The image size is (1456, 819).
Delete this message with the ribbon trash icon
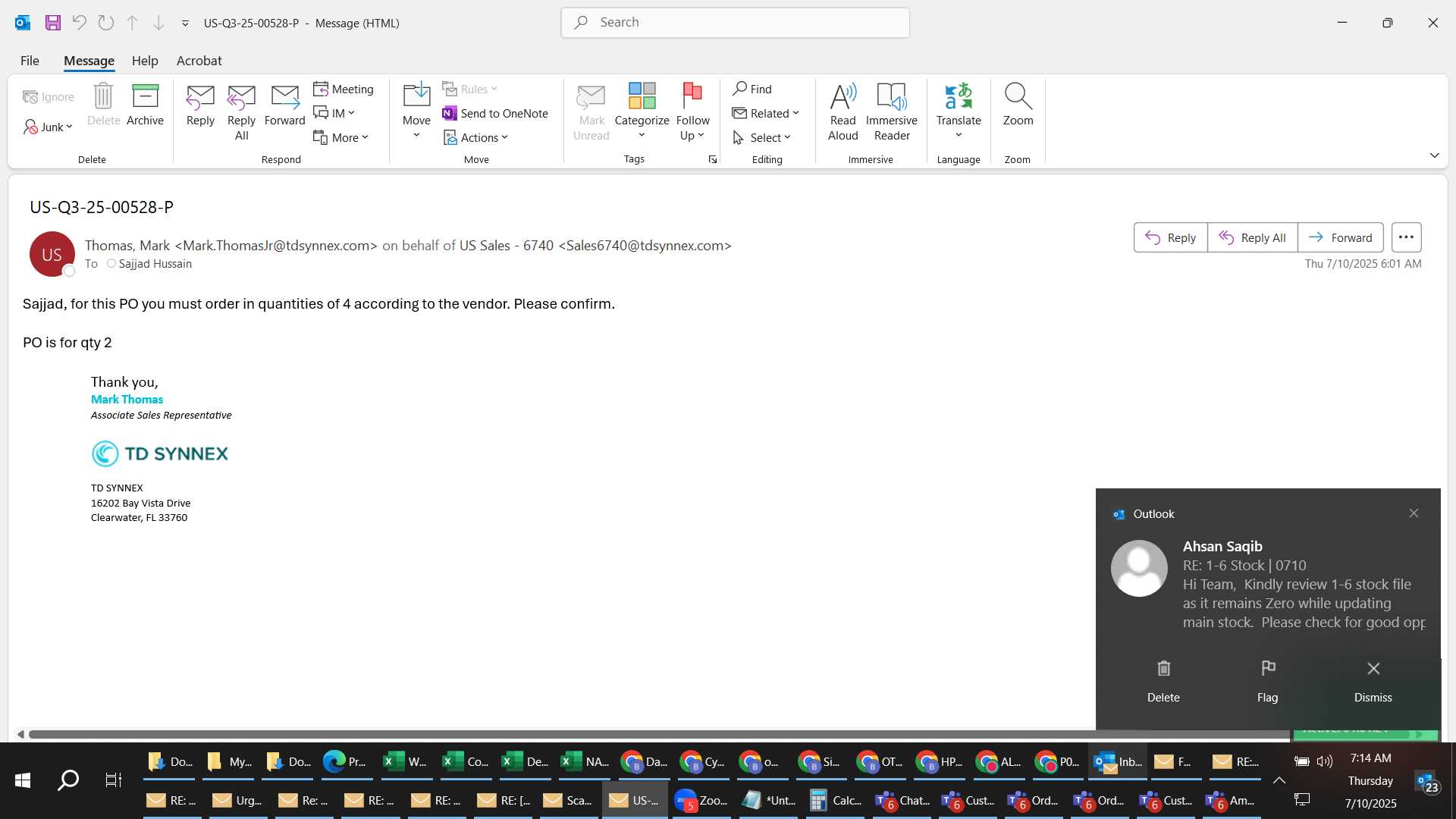(x=103, y=105)
